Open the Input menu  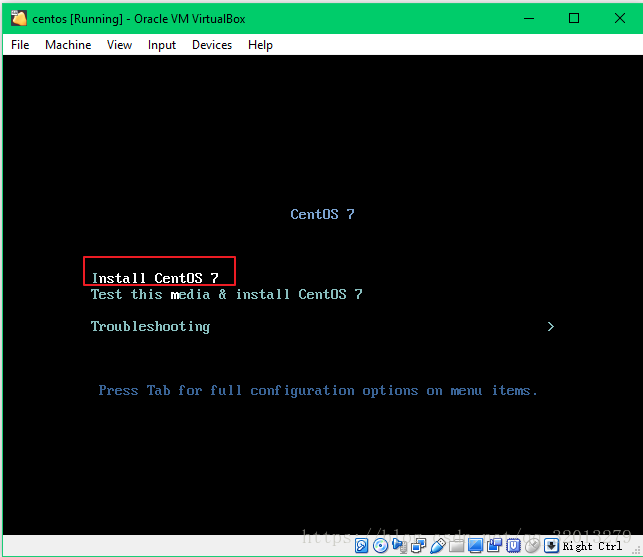(x=162, y=45)
